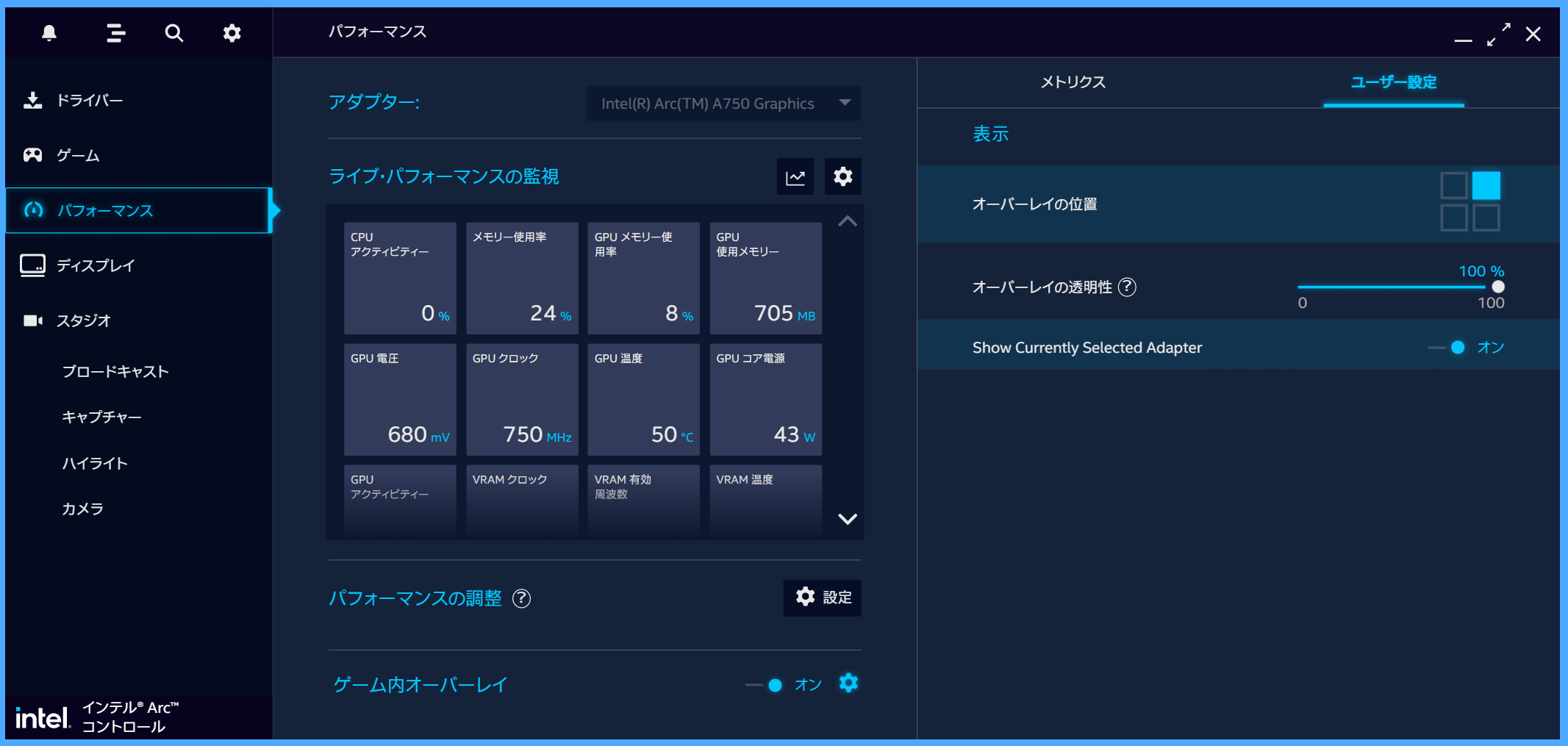1568x746 pixels.
Task: Click the overlay transparency slider track
Action: [1398, 287]
